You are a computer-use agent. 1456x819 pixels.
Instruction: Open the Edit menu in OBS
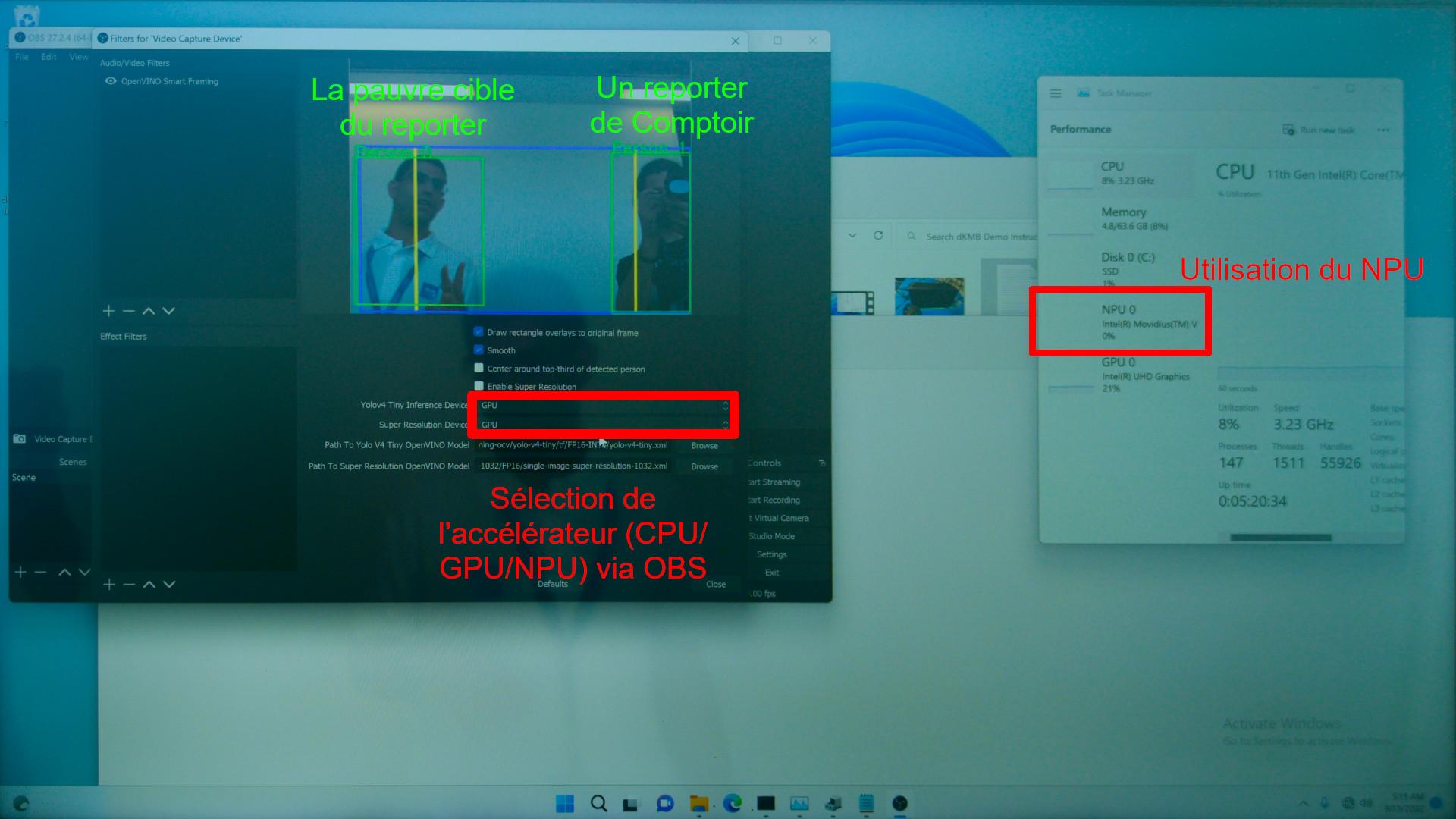[49, 57]
